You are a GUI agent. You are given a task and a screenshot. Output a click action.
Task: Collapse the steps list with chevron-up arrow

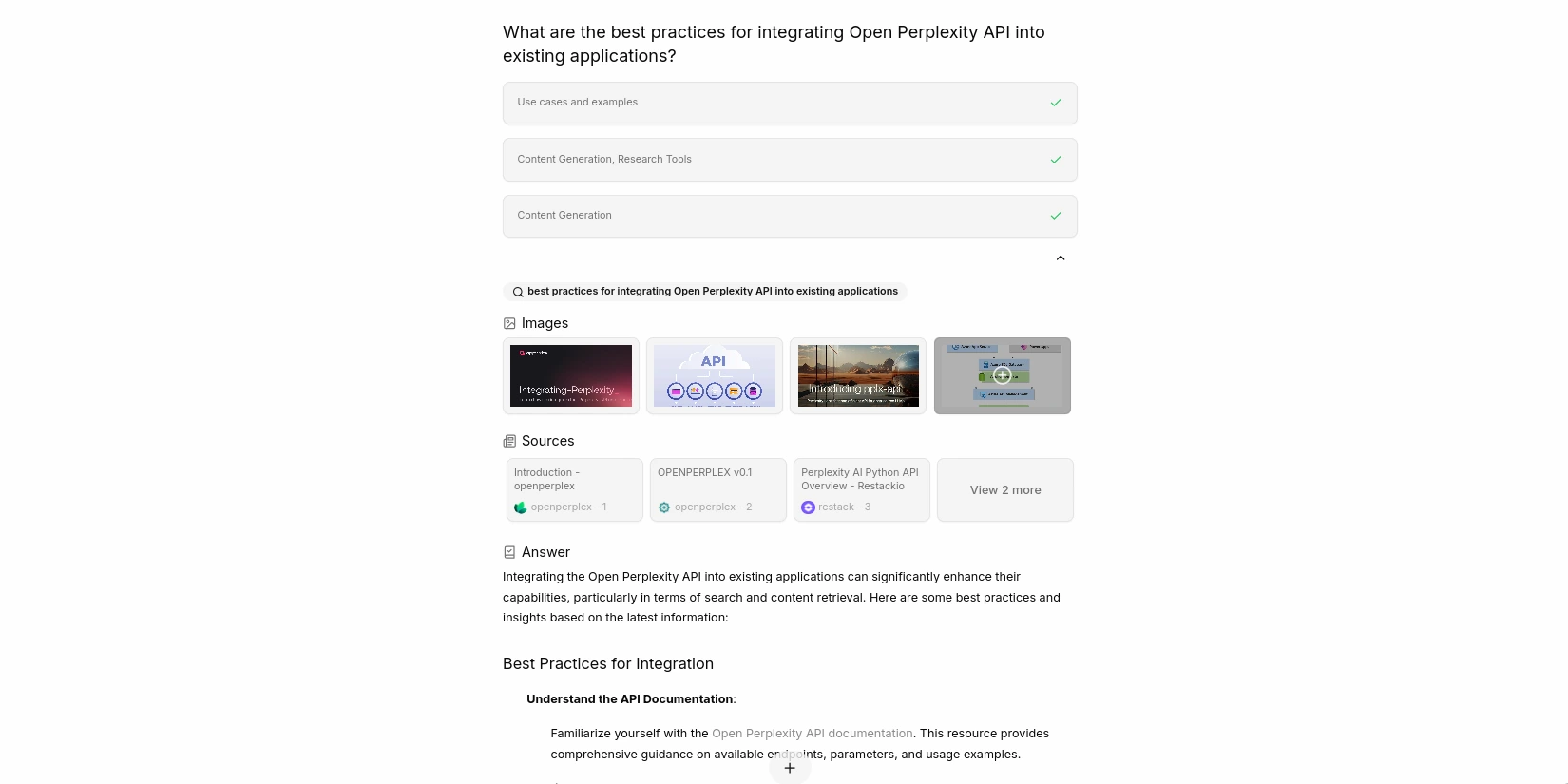coord(1061,258)
